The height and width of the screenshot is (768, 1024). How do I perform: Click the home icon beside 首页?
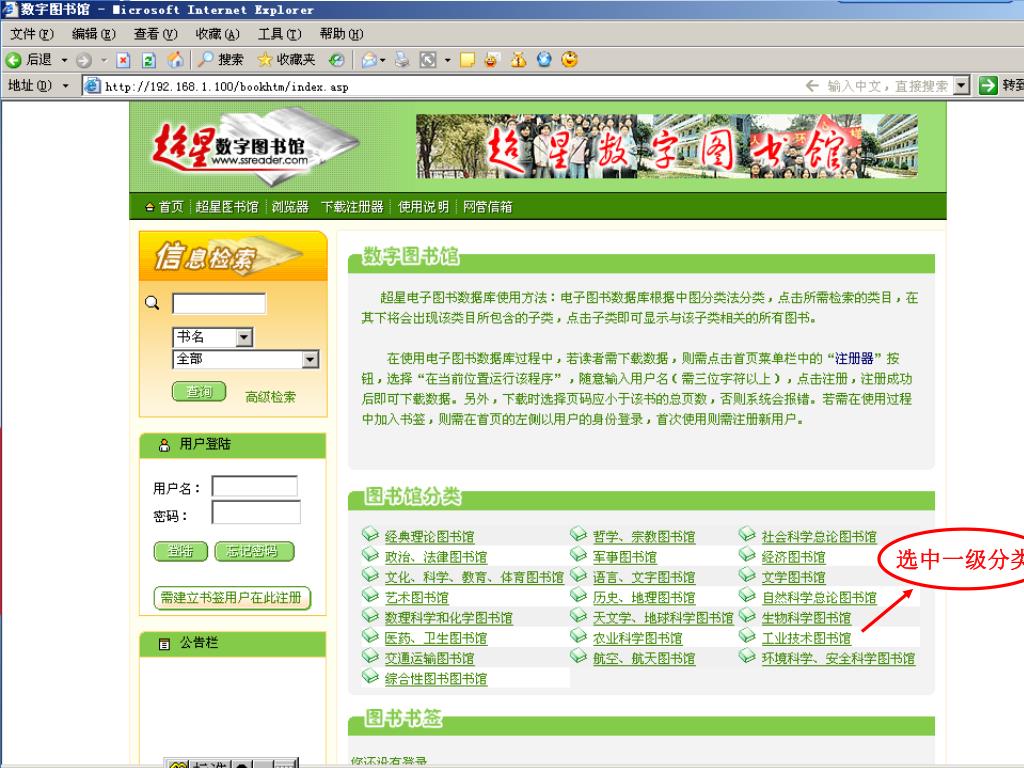point(150,207)
